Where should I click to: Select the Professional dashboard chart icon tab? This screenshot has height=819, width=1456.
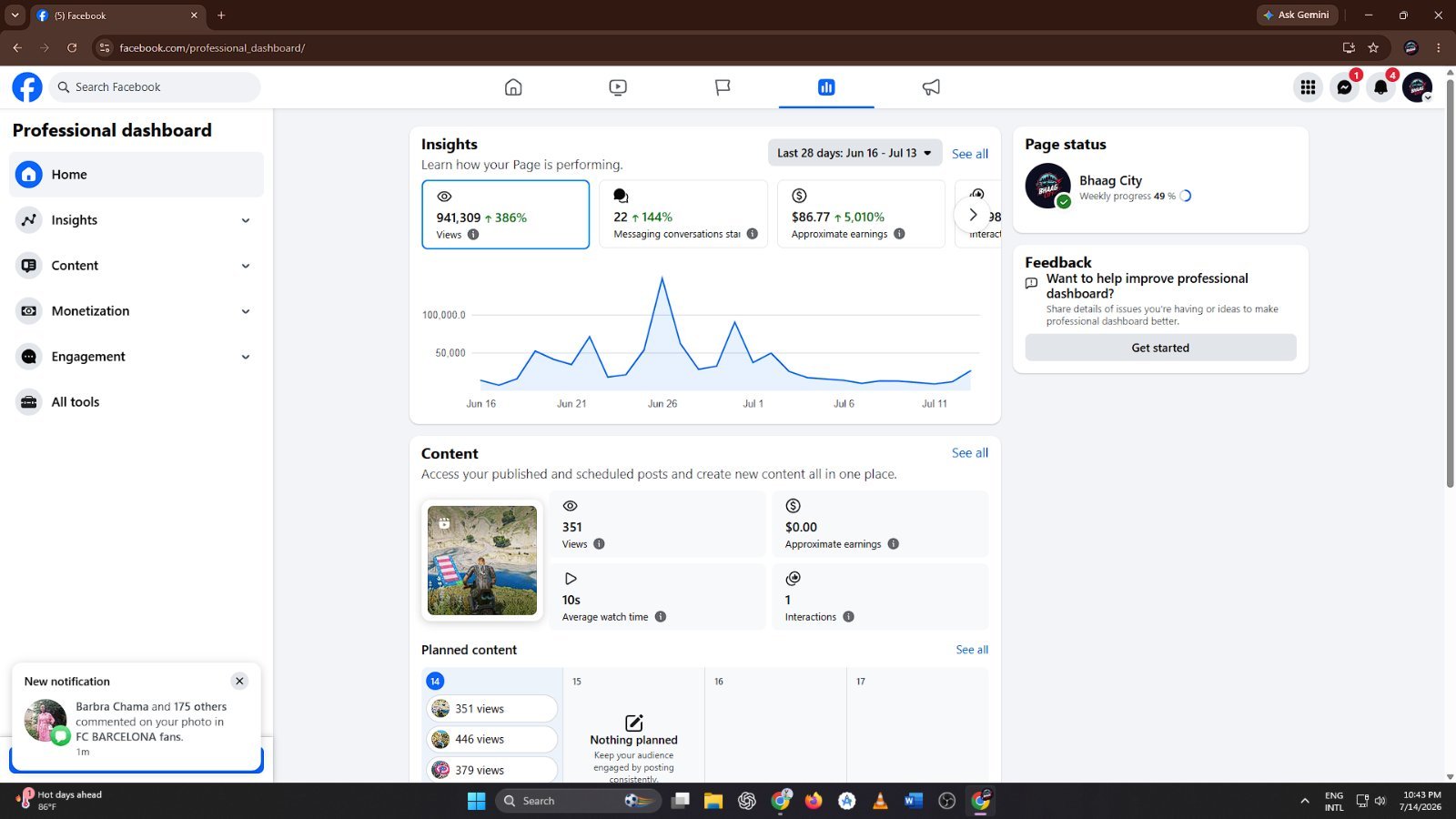tap(826, 87)
